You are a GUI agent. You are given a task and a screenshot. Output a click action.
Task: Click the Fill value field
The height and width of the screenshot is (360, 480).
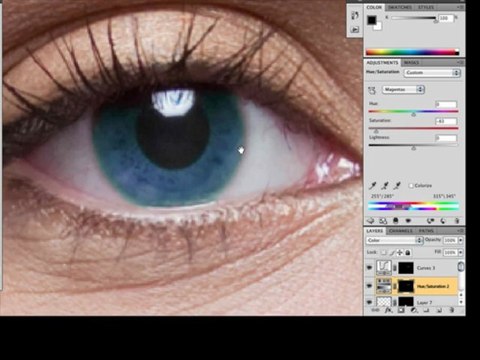(450, 252)
